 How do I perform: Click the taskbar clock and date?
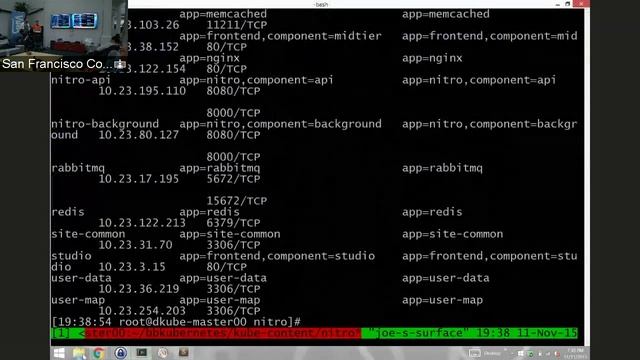[575, 353]
